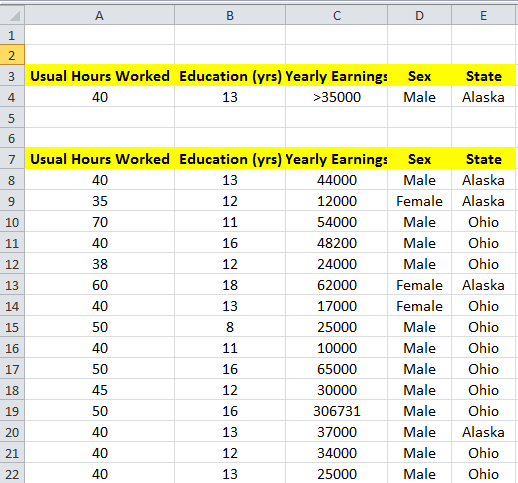Select hours cell 45 in row 18
The image size is (518, 483).
click(x=99, y=390)
